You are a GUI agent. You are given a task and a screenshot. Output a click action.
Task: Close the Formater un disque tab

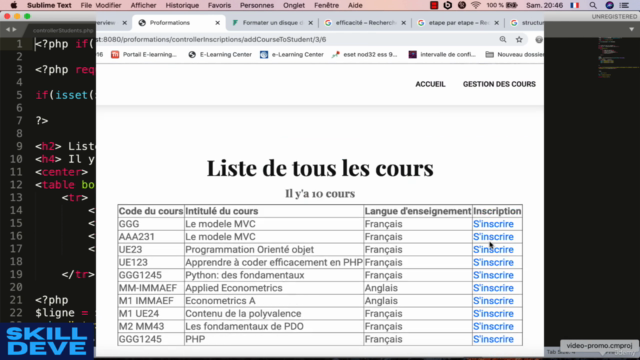(311, 23)
